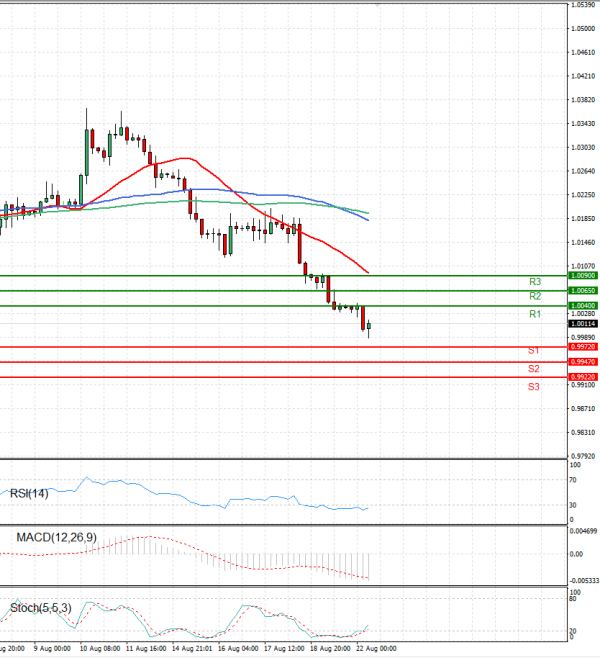Click the 1.05390 price axis value
The height and width of the screenshot is (658, 600).
tap(583, 5)
